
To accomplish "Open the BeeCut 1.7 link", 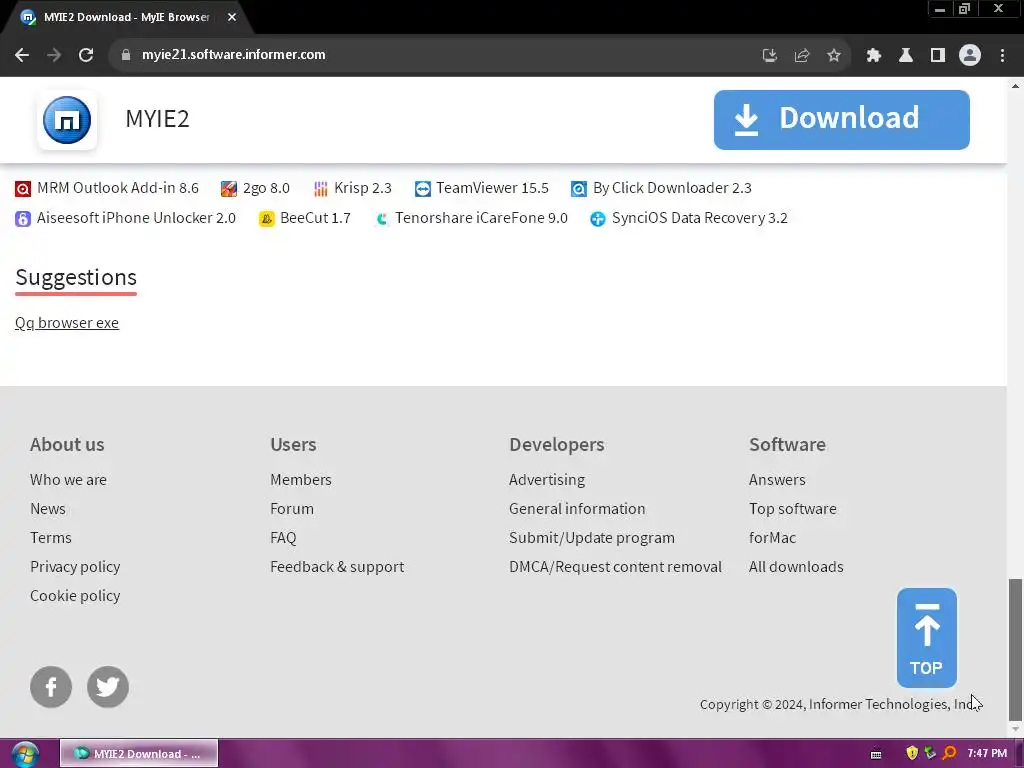I will [x=315, y=218].
